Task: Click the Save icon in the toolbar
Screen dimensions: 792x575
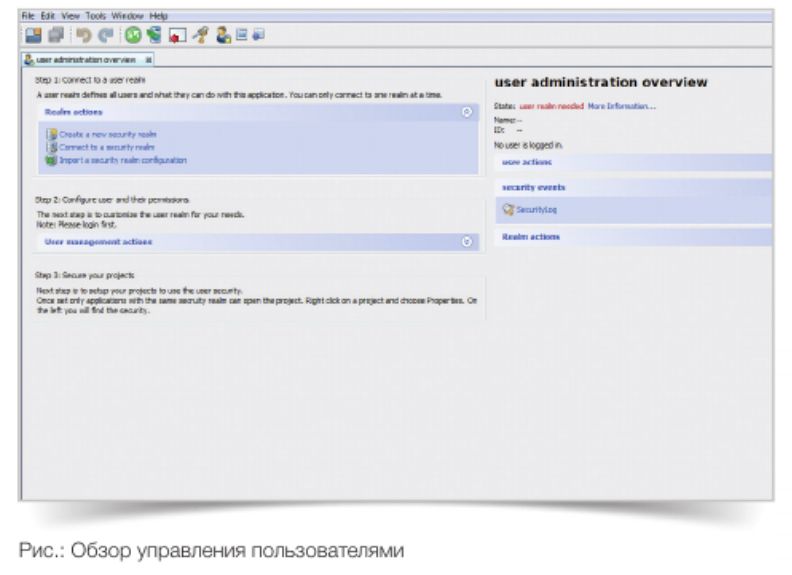Action: [31, 35]
